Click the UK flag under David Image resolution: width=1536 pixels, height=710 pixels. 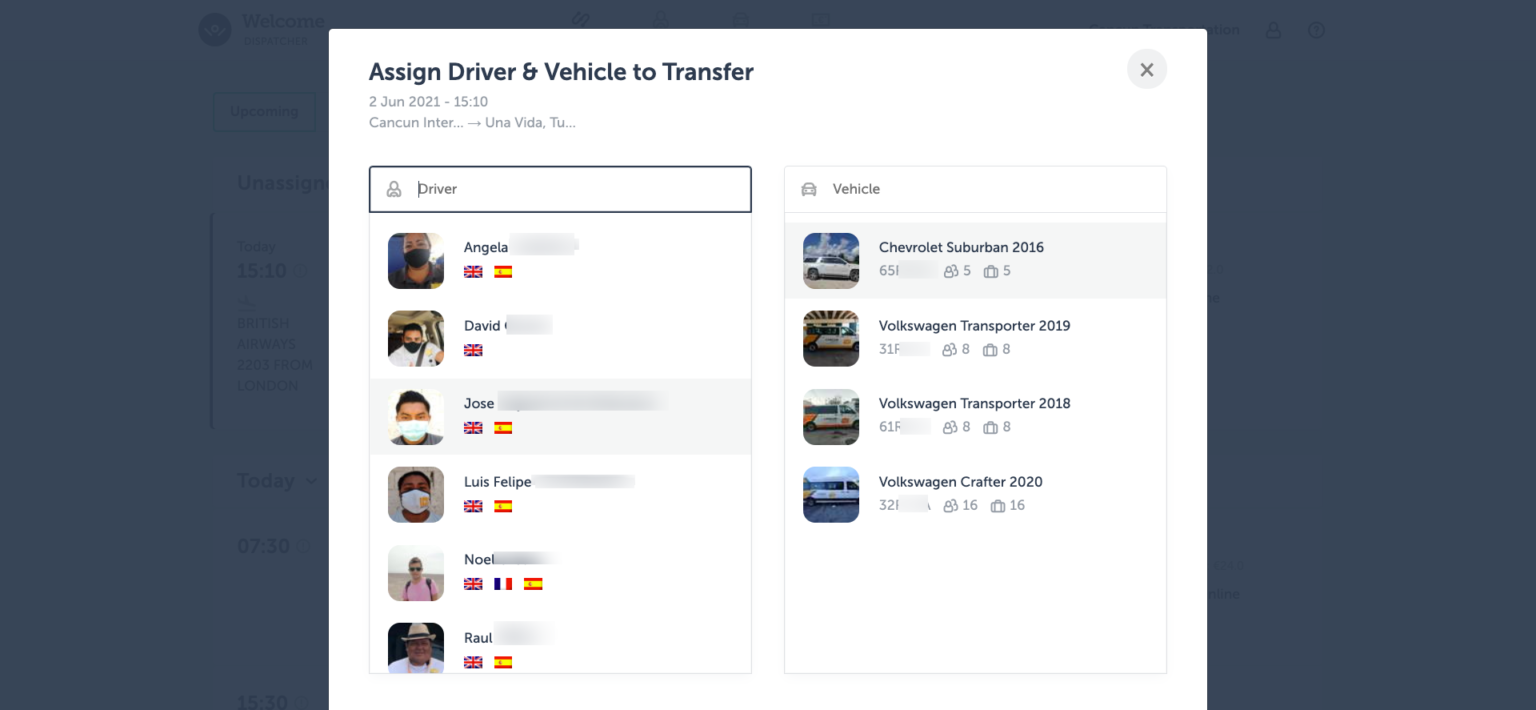473,350
